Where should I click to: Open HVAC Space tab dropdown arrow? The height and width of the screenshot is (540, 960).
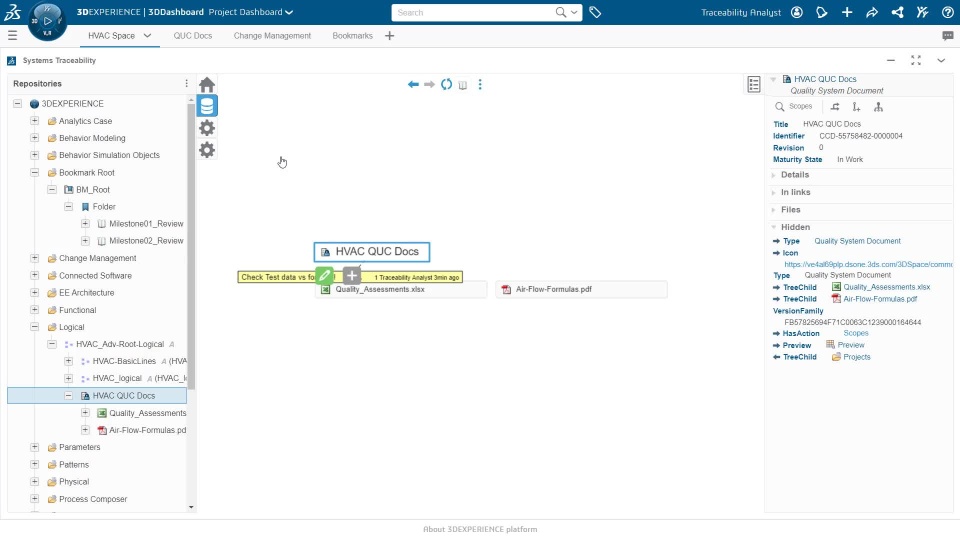pos(148,36)
